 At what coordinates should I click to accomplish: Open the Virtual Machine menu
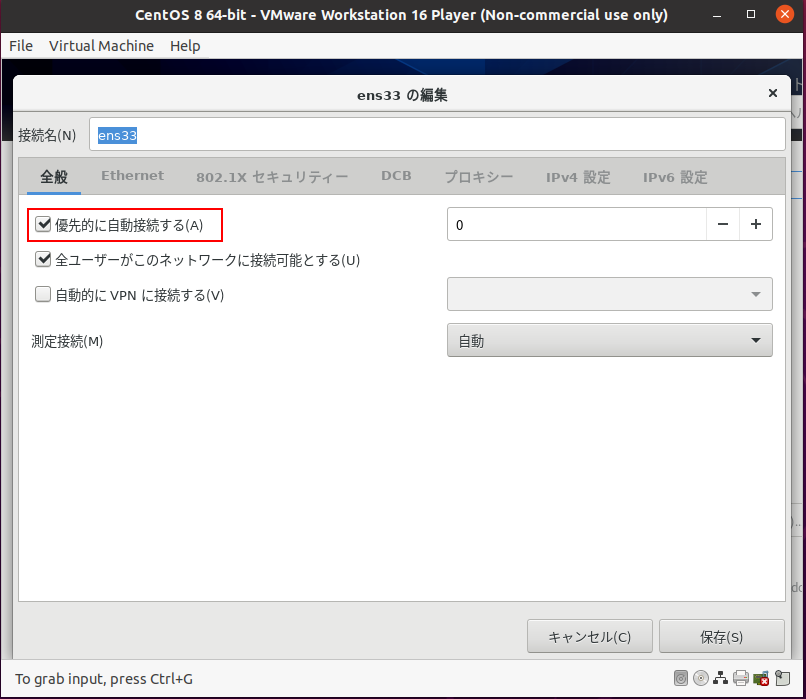pos(101,46)
